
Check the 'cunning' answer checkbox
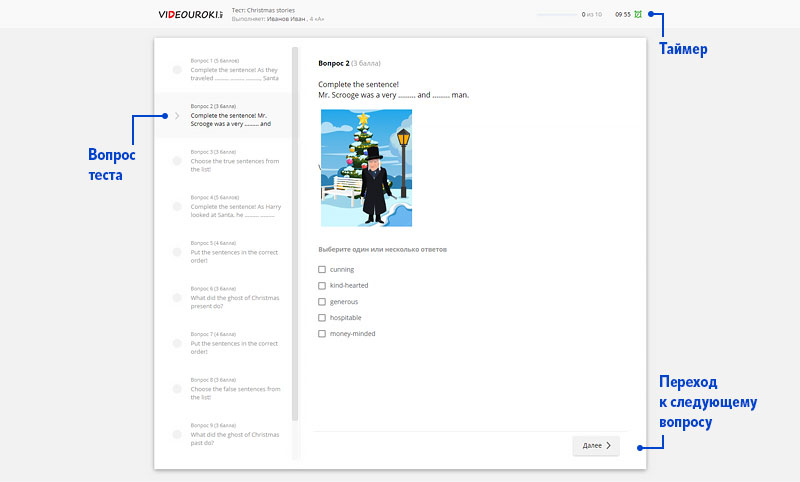[322, 269]
